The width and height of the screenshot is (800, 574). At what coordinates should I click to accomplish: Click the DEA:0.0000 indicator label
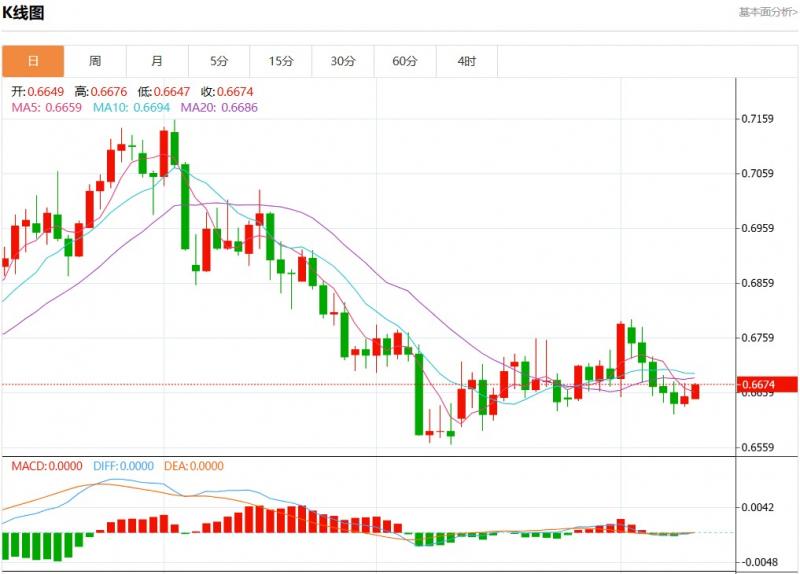click(194, 466)
